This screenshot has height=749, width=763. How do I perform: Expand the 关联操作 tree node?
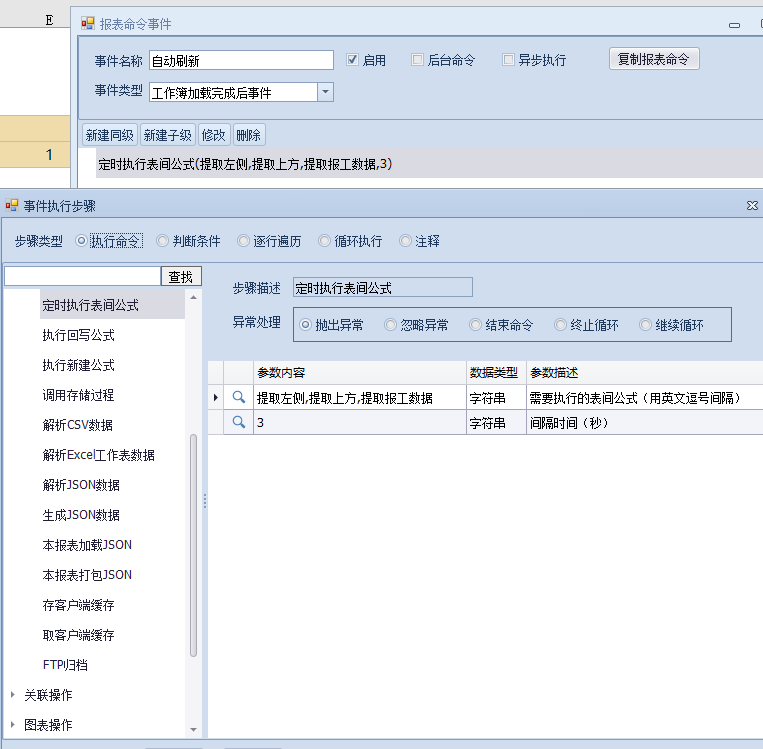[x=12, y=695]
